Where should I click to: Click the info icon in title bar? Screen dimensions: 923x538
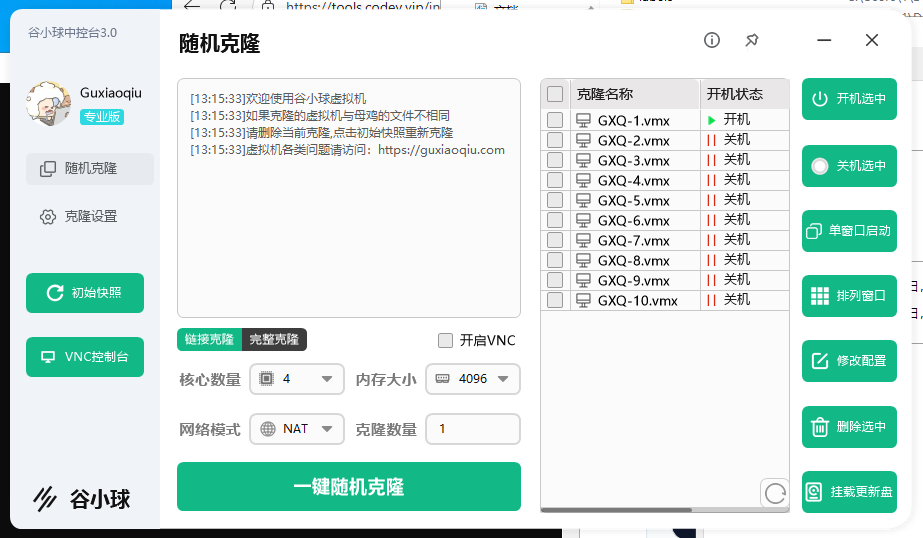(x=712, y=40)
